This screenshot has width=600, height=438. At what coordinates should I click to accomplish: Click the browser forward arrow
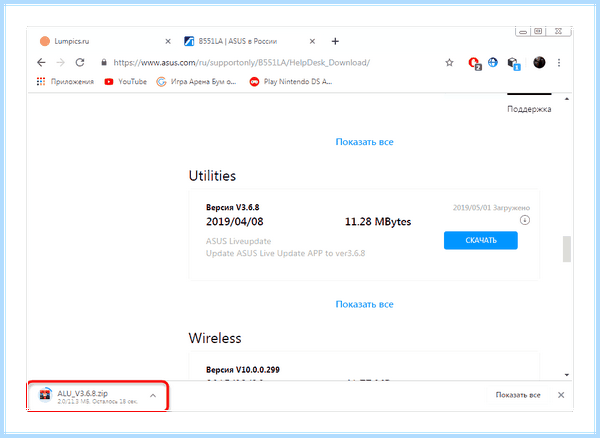(x=60, y=62)
